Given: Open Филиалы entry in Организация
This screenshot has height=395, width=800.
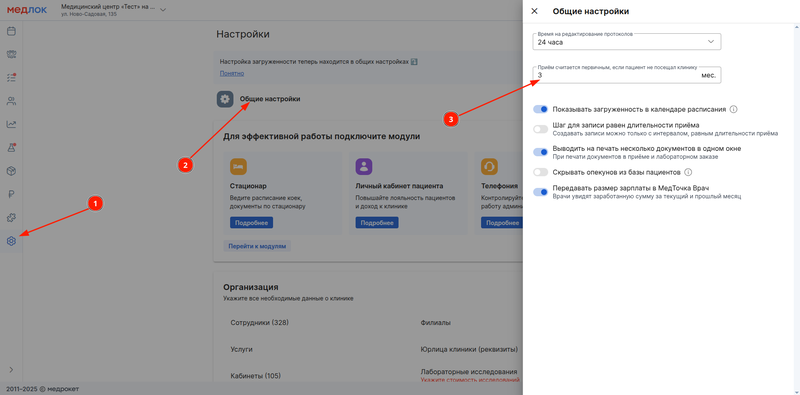Looking at the screenshot, I should tap(435, 323).
